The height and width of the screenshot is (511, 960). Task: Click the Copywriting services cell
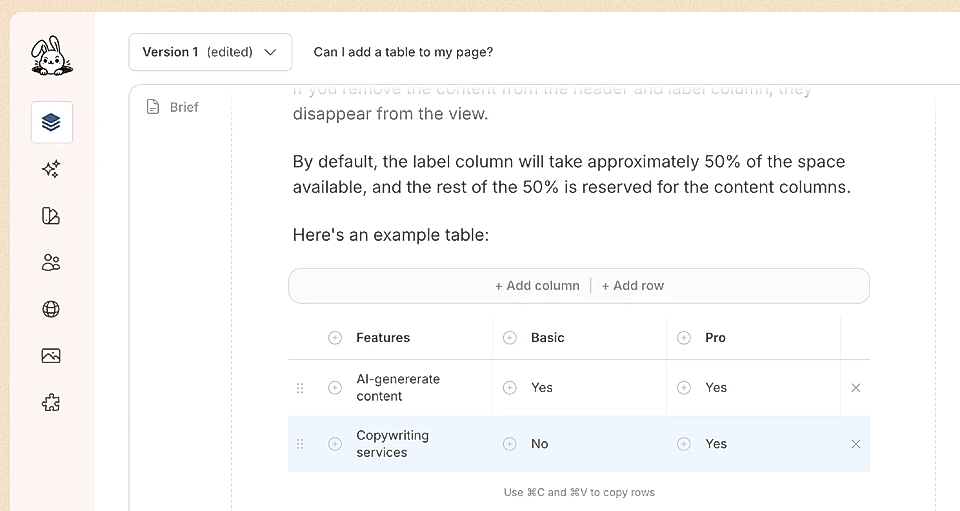392,444
